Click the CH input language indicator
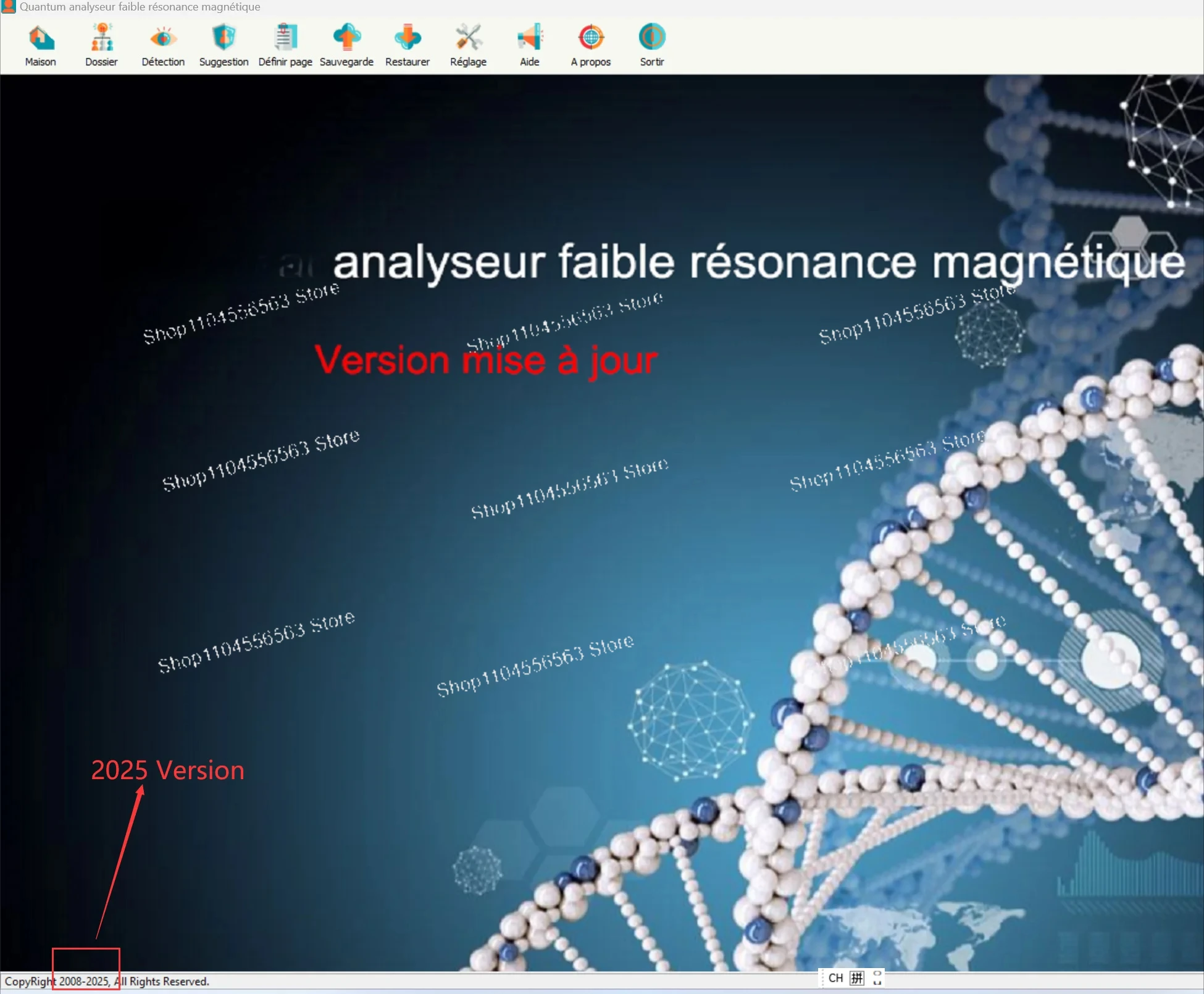The image size is (1204, 994). click(x=835, y=978)
